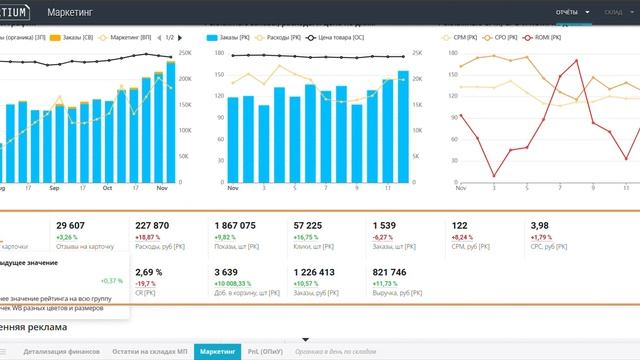Click the 2,69 % CR value

pyautogui.click(x=149, y=272)
